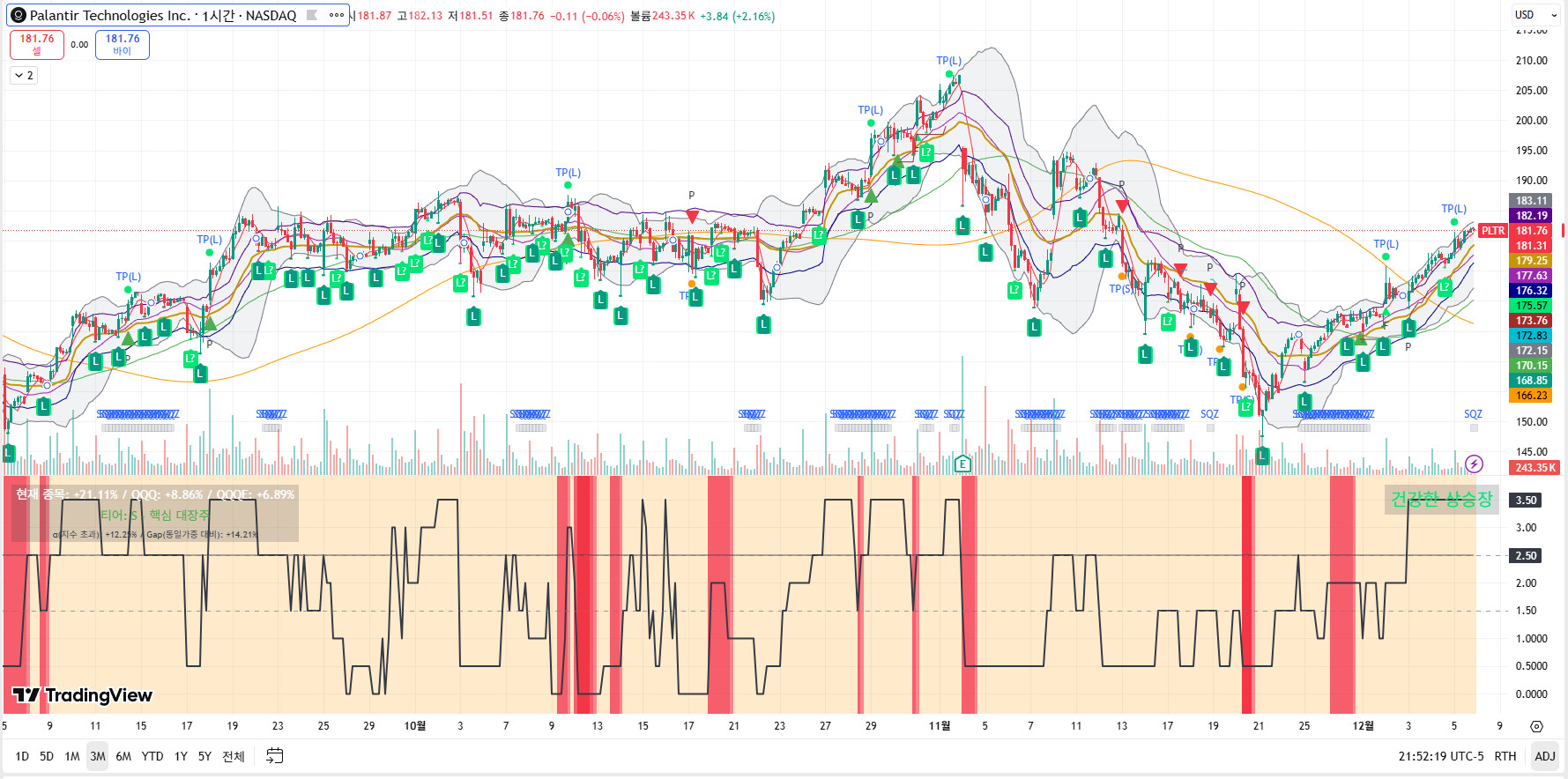The height and width of the screenshot is (779, 1568).
Task: Click the gold 179.25 price label
Action: point(1531,261)
